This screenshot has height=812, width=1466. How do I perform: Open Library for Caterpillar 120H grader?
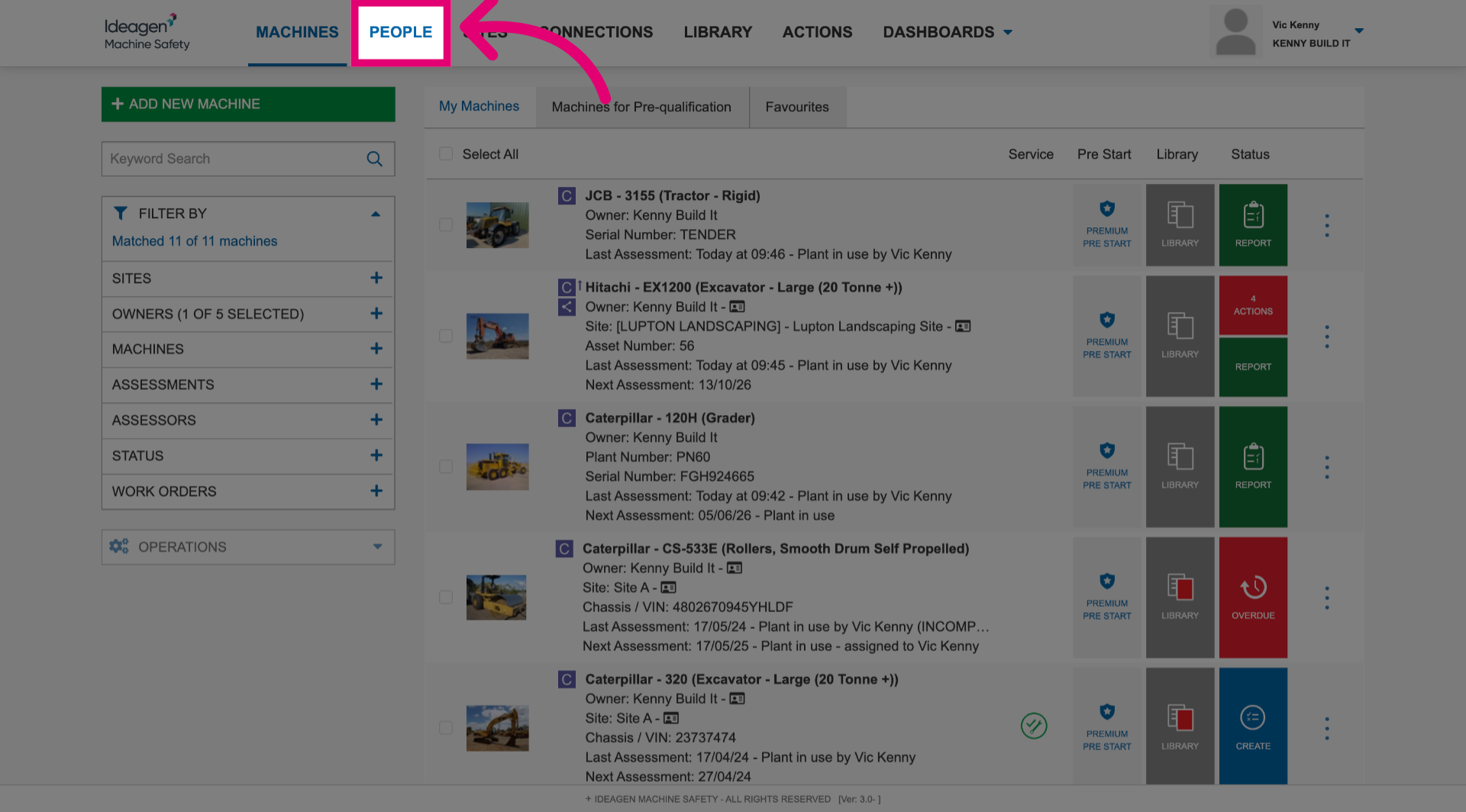point(1180,467)
